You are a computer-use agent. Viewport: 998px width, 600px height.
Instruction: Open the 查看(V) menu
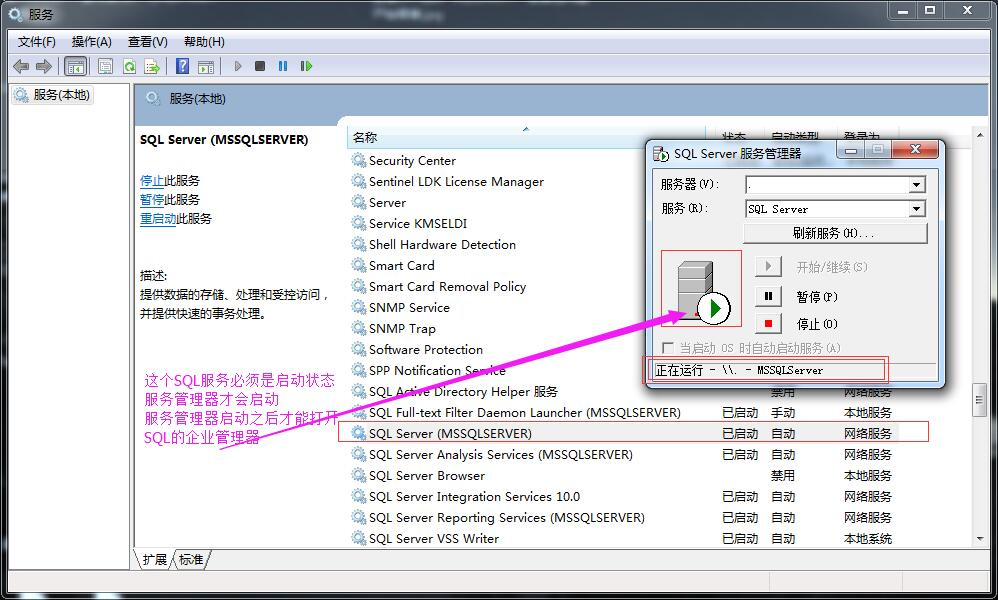tap(148, 42)
